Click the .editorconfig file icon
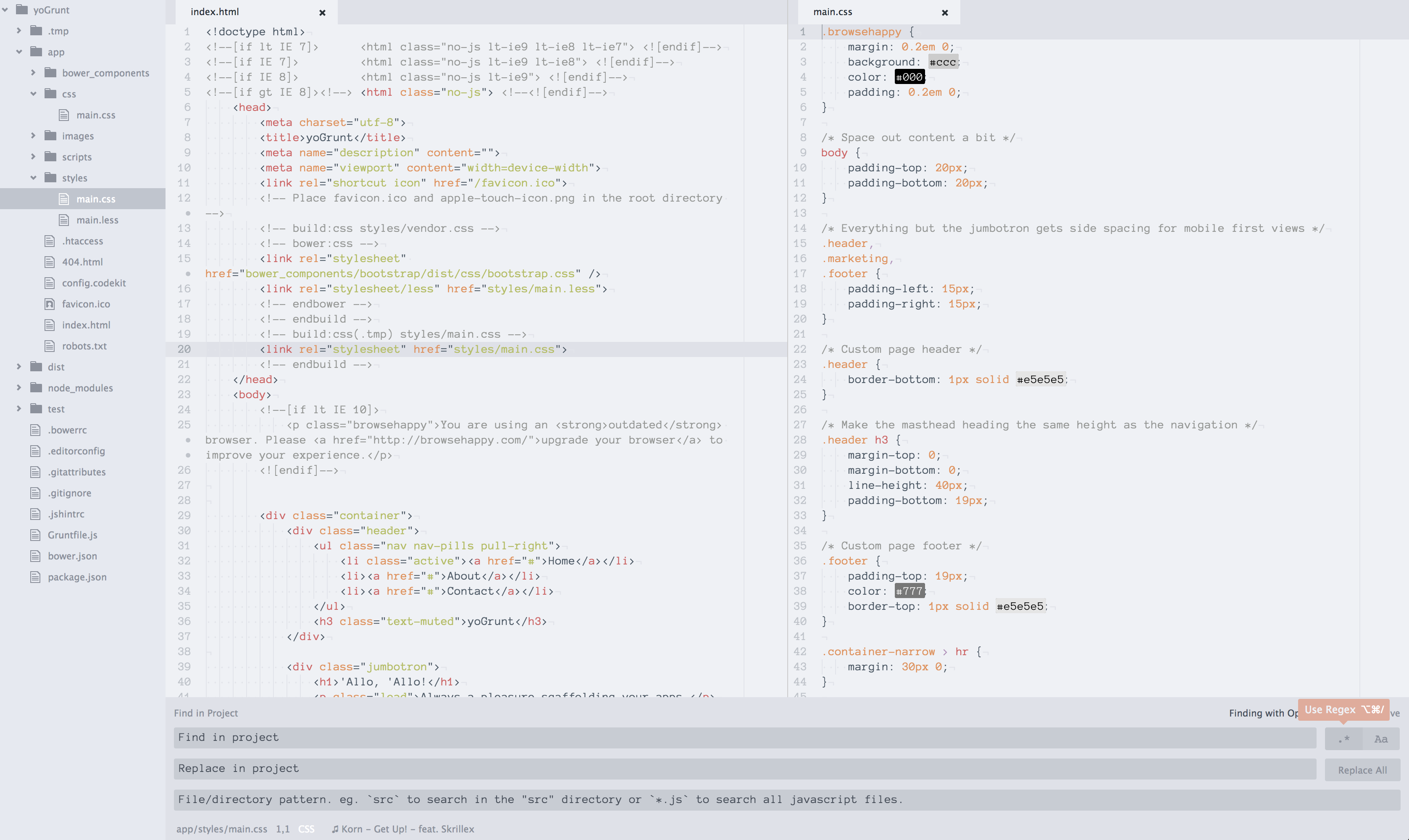Viewport: 1409px width, 840px height. tap(36, 451)
